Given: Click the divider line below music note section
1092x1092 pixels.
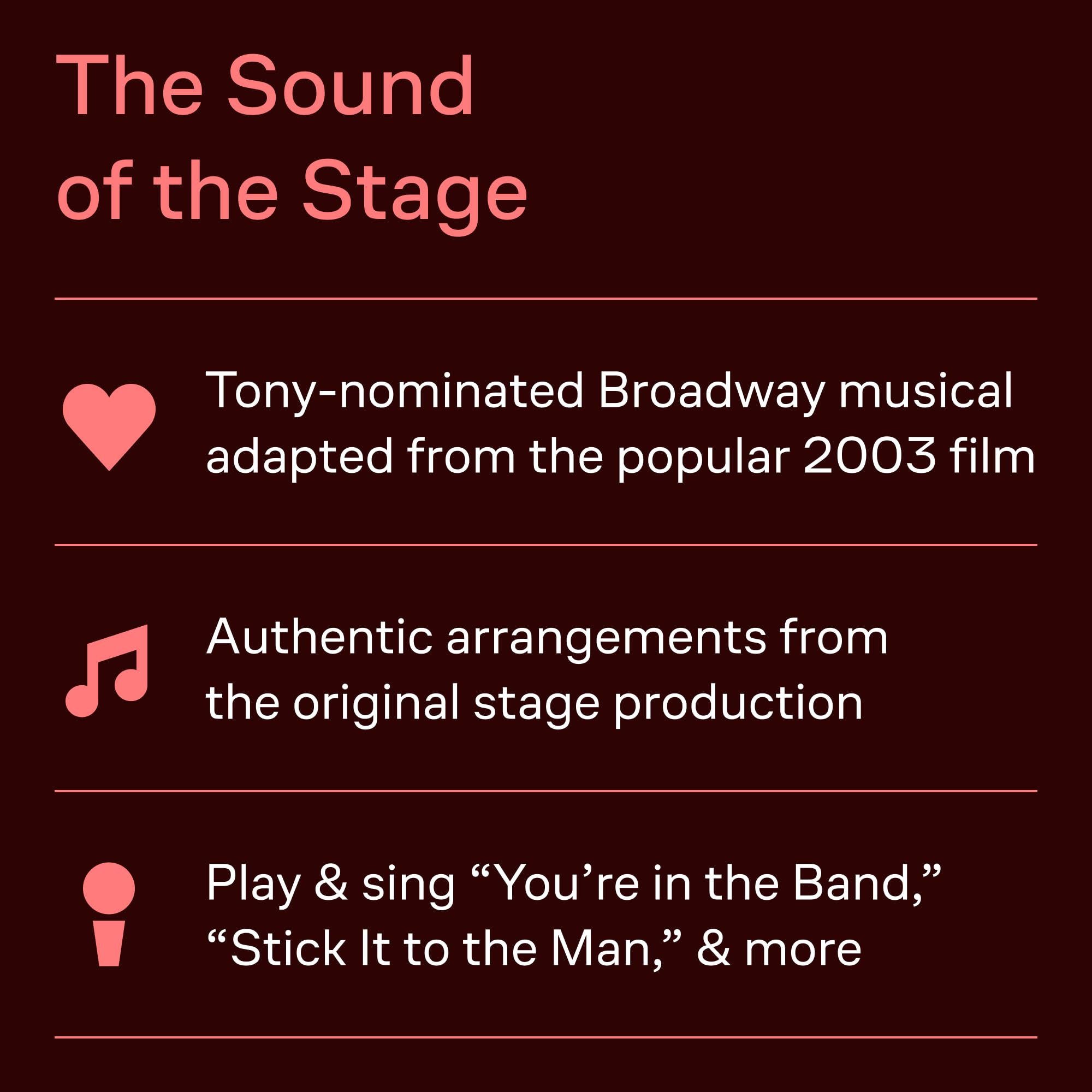Looking at the screenshot, I should click(x=546, y=791).
